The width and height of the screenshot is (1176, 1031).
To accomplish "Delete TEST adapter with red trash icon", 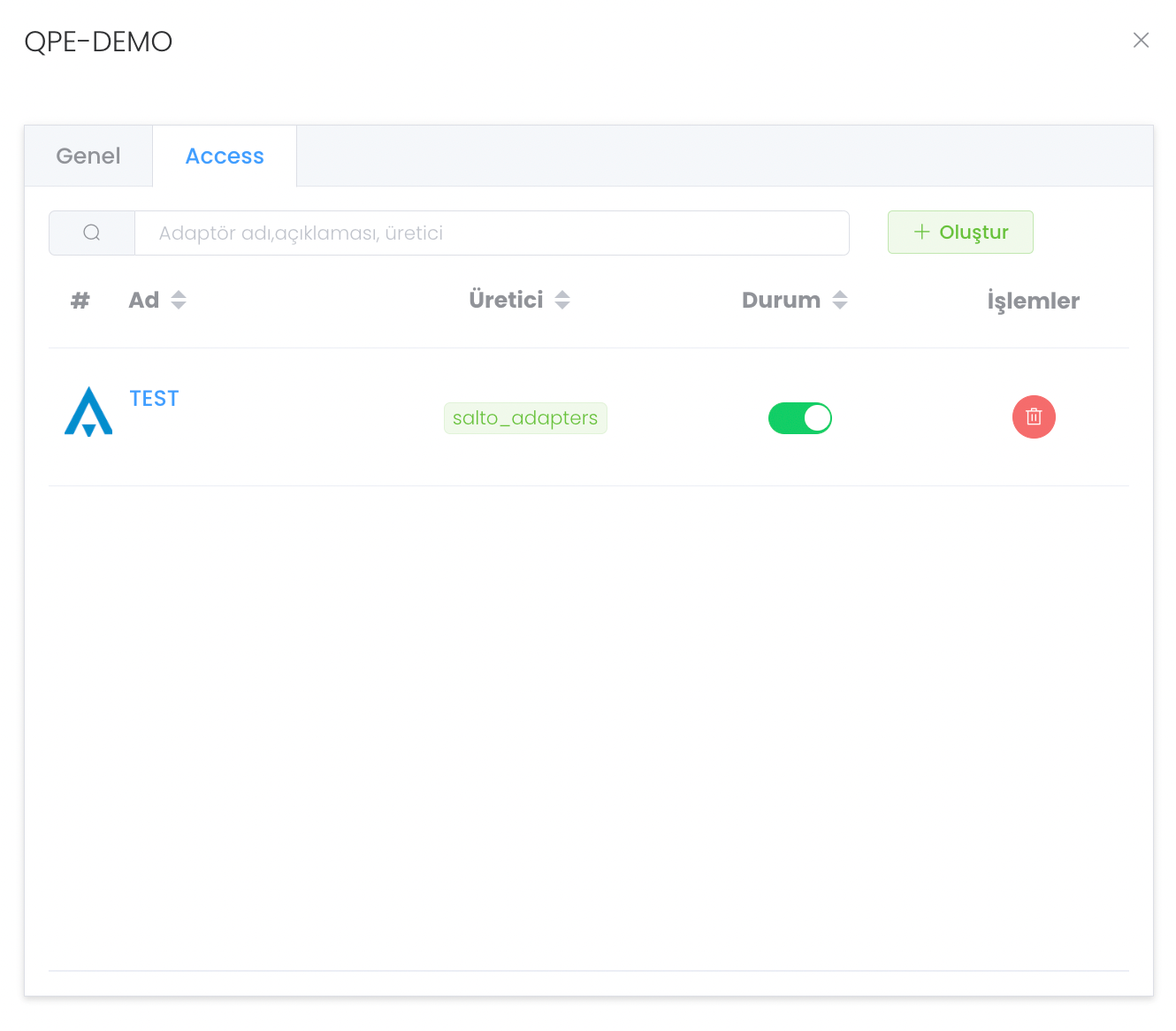I will 1034,416.
